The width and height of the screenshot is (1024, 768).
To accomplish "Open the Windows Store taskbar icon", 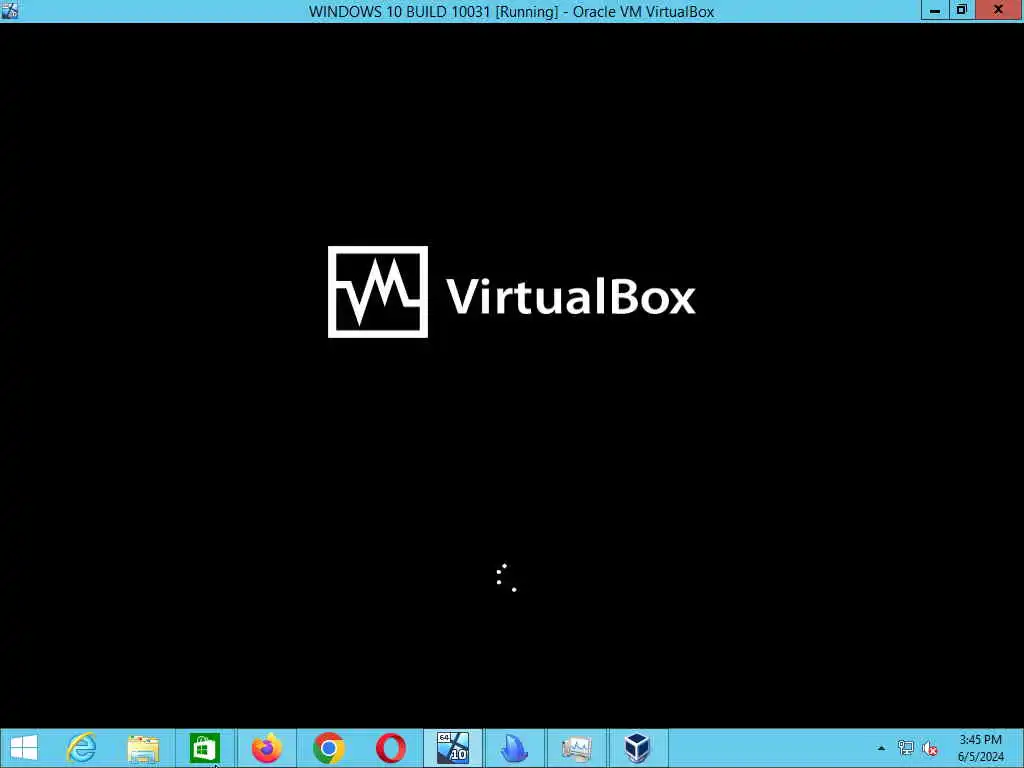I will click(x=204, y=748).
